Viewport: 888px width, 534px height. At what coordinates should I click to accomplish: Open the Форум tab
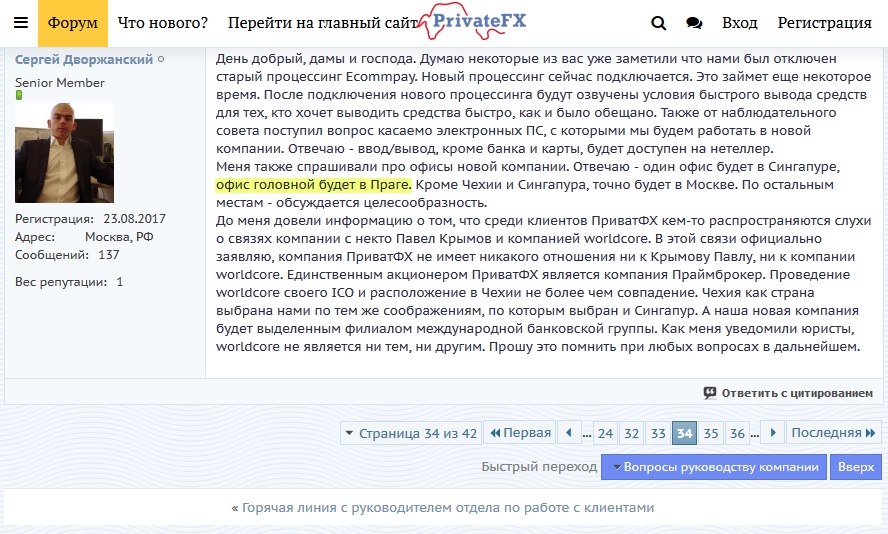click(72, 23)
